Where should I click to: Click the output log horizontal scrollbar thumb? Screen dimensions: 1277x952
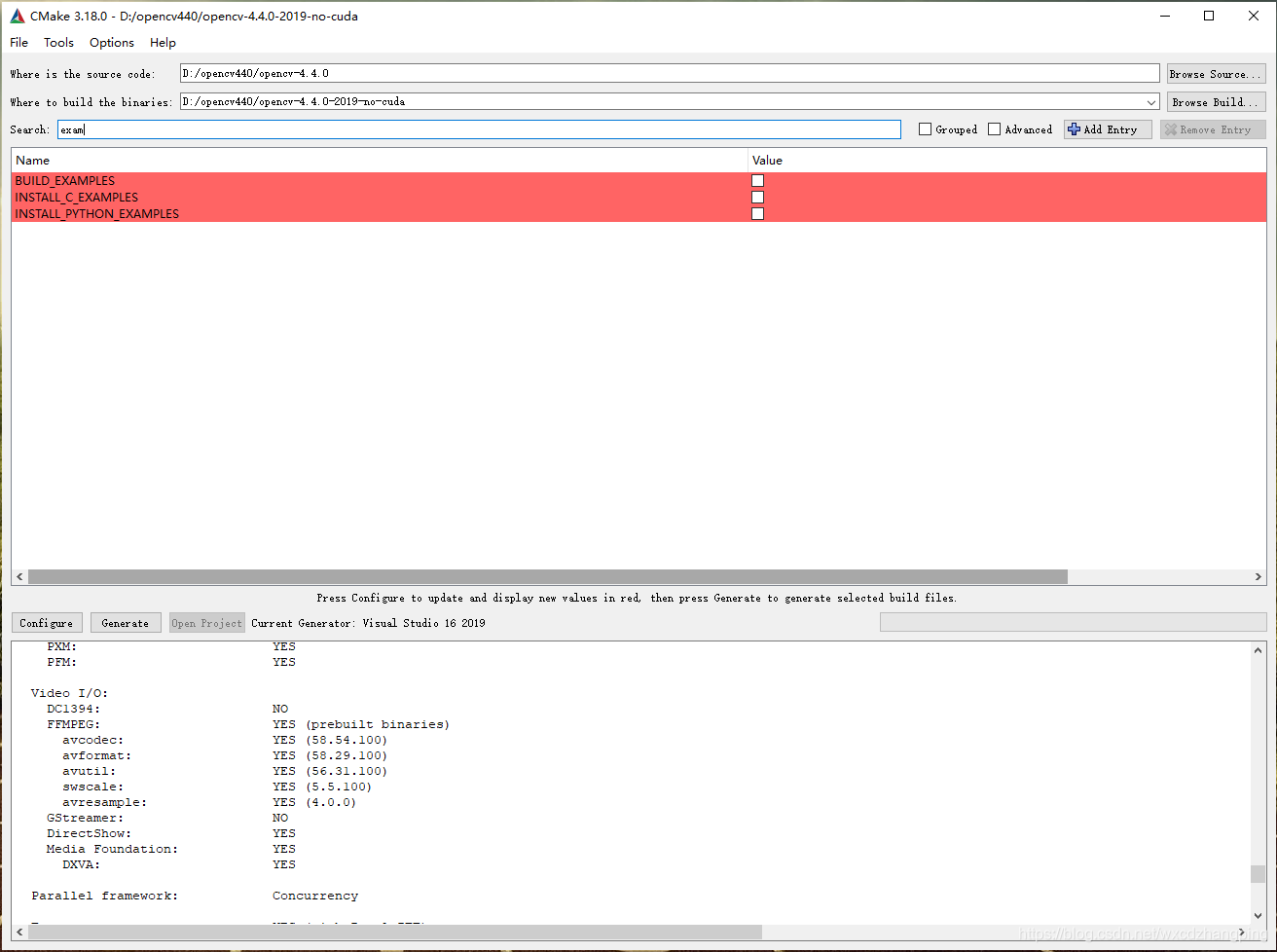pyautogui.click(x=396, y=932)
